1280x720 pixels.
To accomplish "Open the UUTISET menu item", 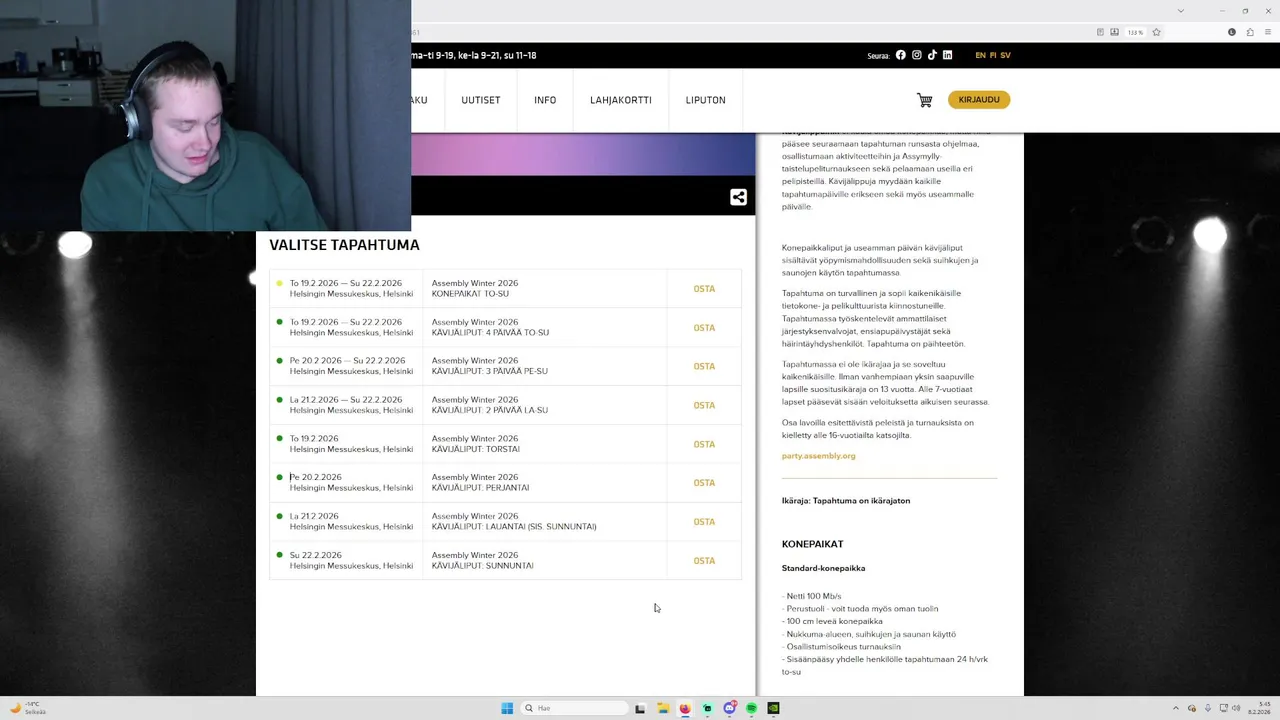I will click(x=480, y=100).
